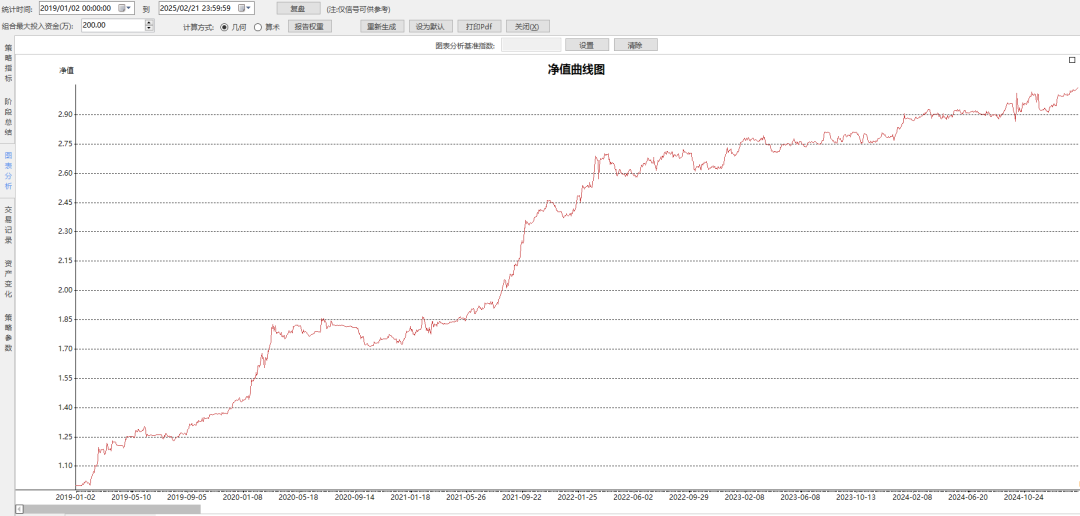Click 重新生成 to regenerate the report

[x=381, y=27]
